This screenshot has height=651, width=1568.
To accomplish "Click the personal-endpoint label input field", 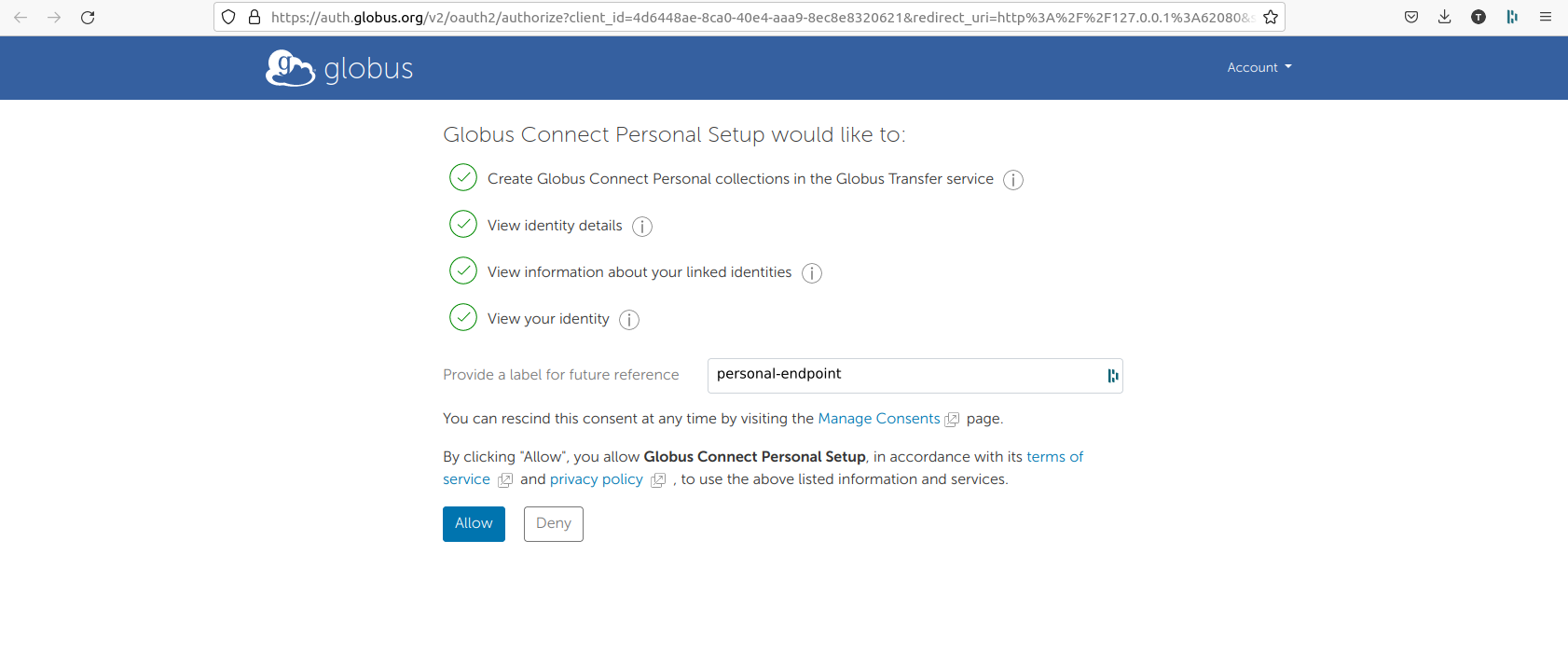I will [x=915, y=376].
